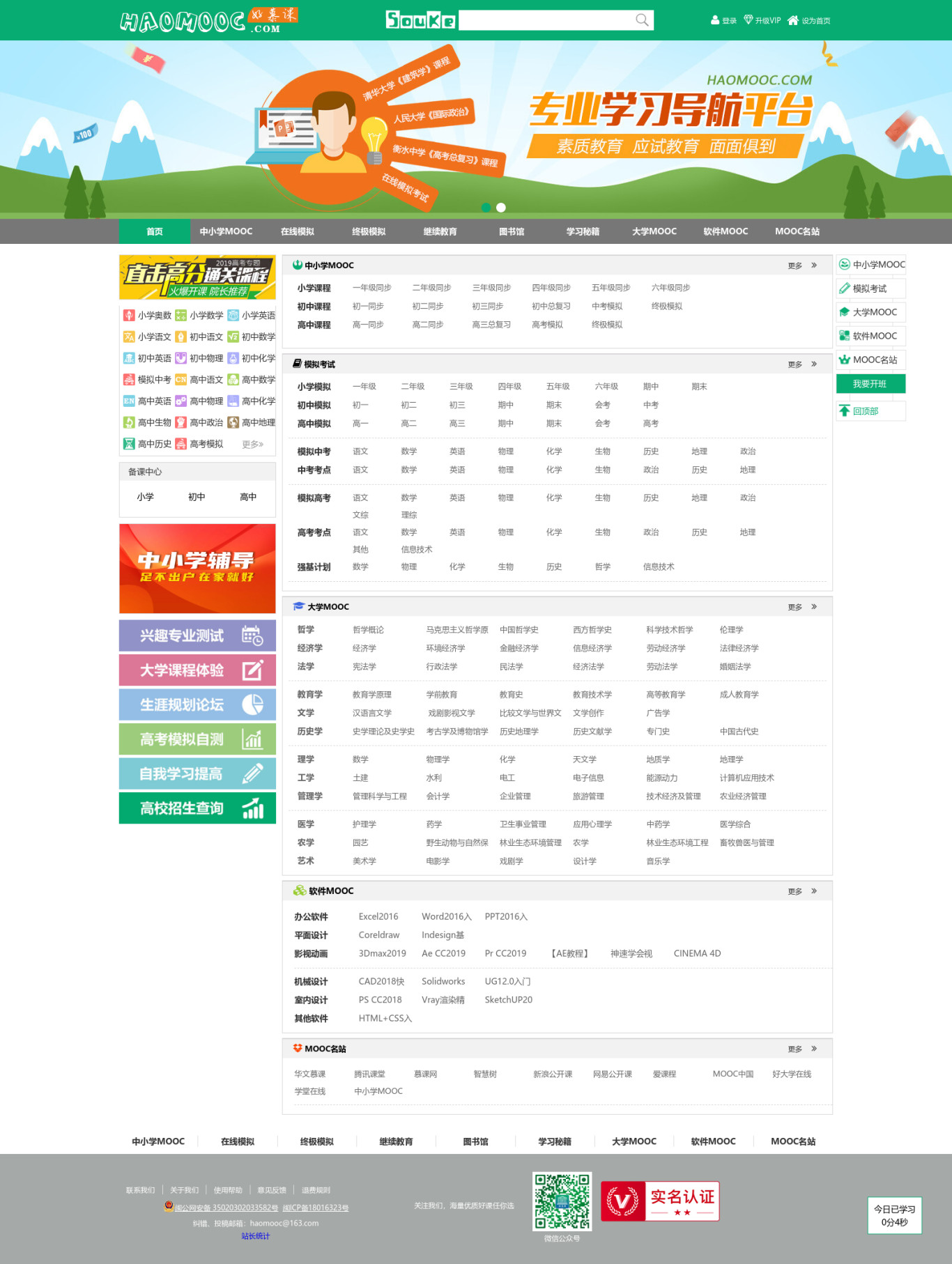This screenshot has height=1264, width=952.
Task: Open the 计算机应用技术 link
Action: pyautogui.click(x=746, y=778)
